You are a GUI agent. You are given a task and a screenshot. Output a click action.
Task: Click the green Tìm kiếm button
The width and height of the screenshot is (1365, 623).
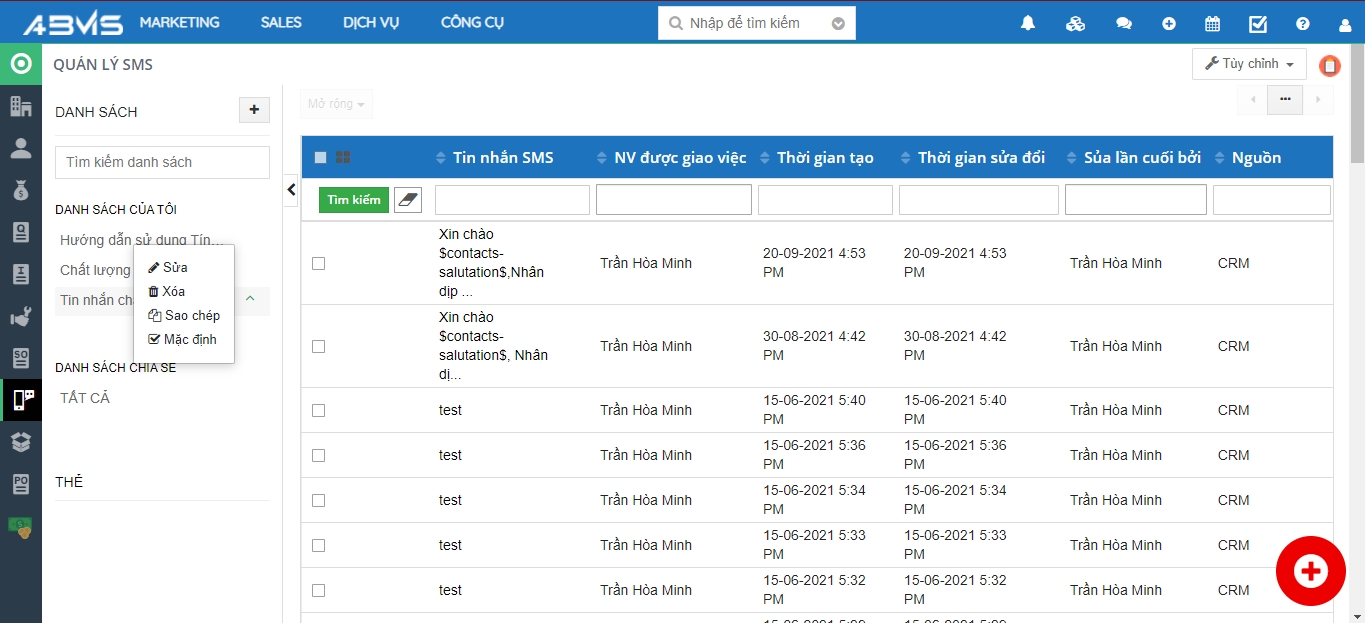point(353,200)
